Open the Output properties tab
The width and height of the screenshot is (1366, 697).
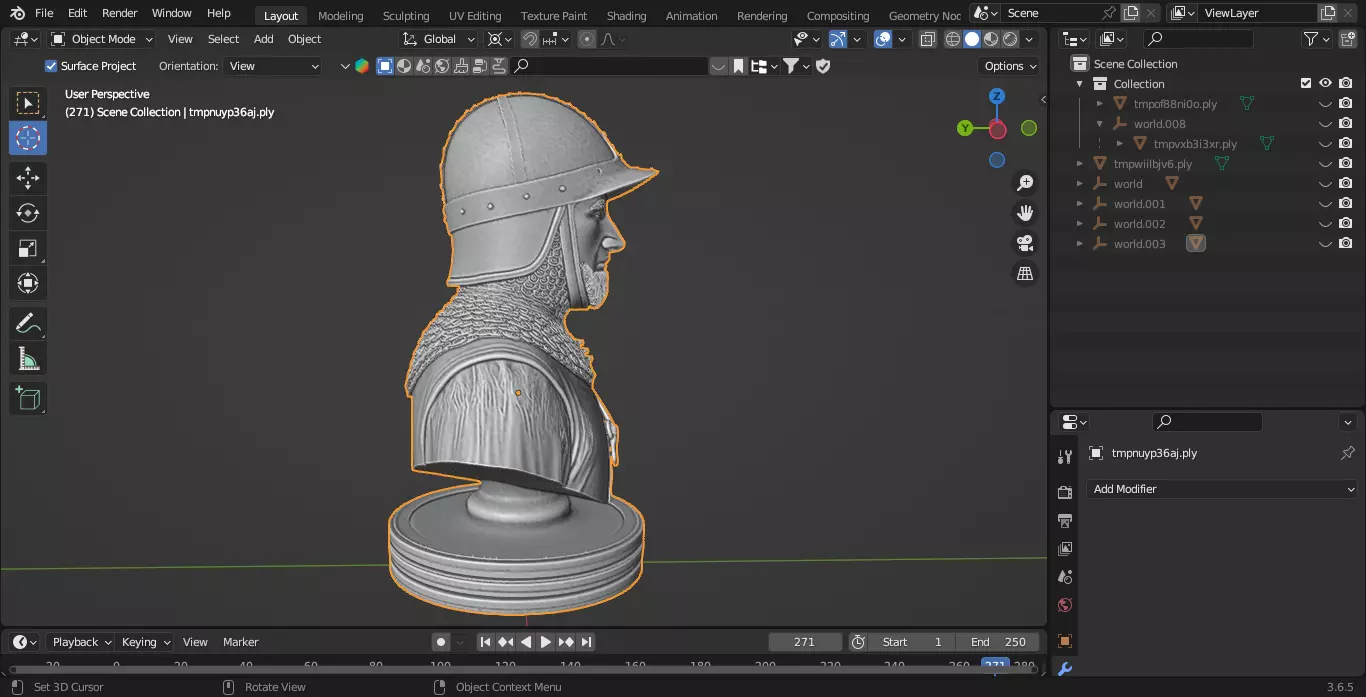[1065, 521]
